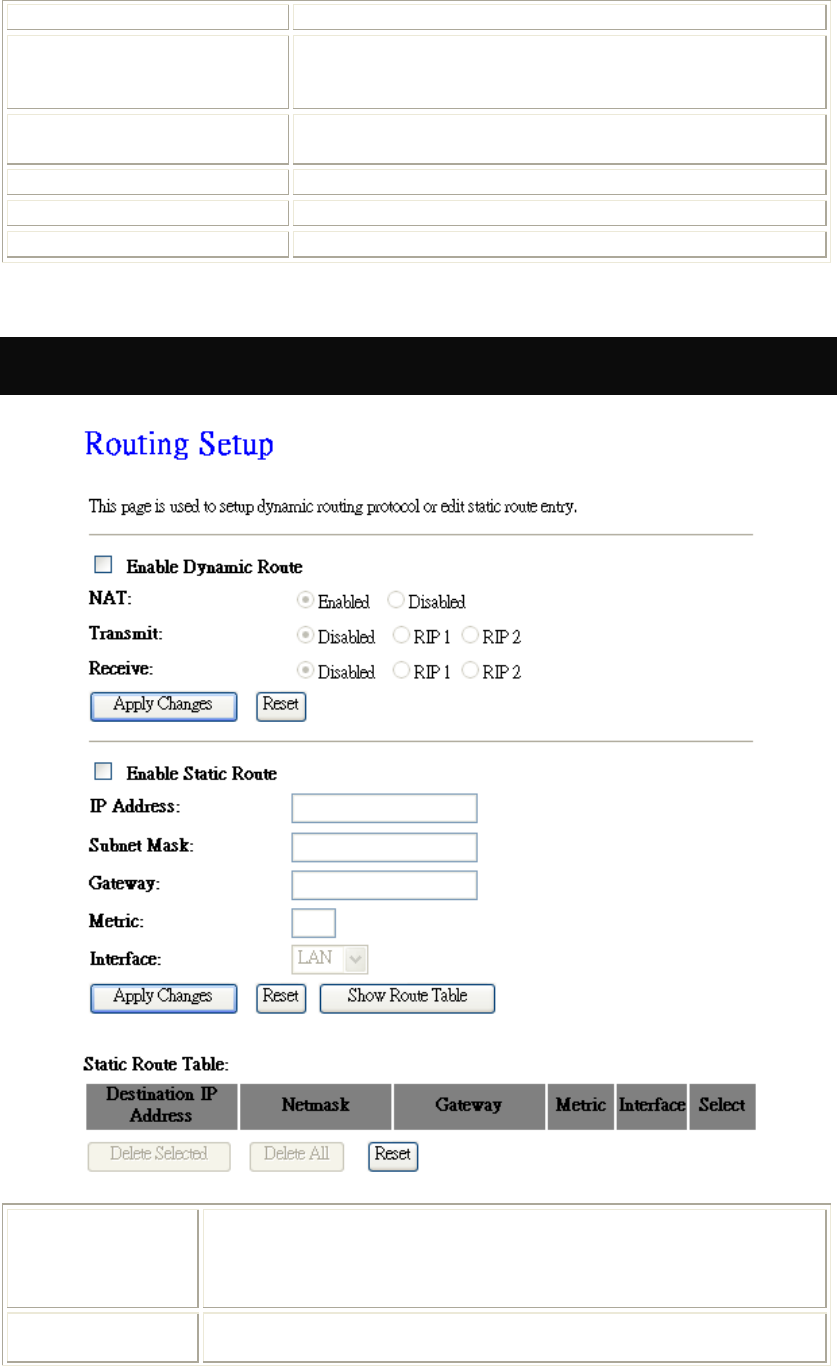Click Delete Selected under route table
Screen dimensions: 837x1366
tap(159, 1155)
